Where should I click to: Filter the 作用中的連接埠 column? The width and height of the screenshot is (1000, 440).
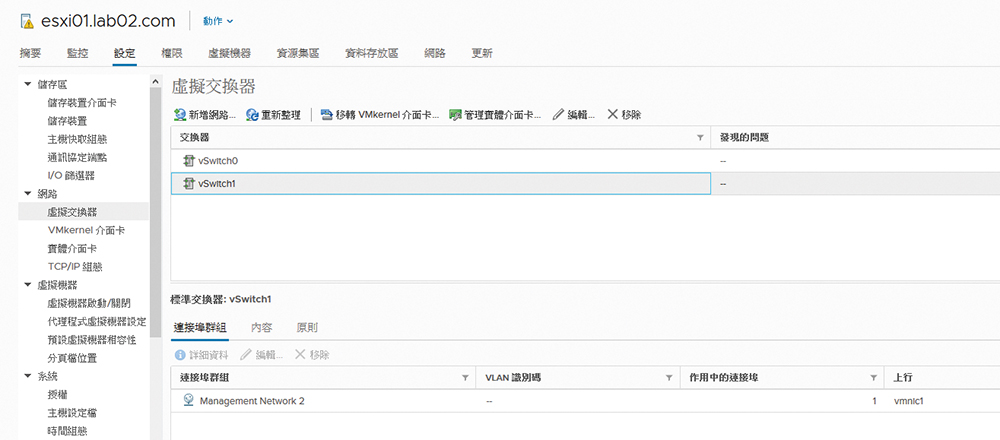point(873,378)
